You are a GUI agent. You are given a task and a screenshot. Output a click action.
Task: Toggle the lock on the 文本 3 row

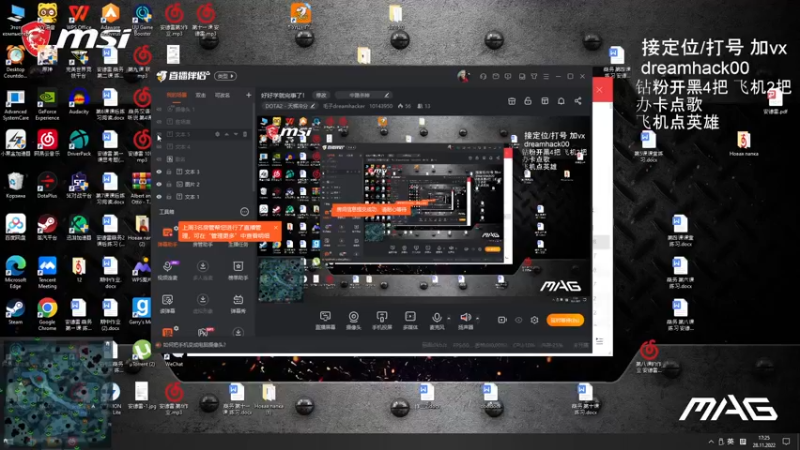point(169,172)
